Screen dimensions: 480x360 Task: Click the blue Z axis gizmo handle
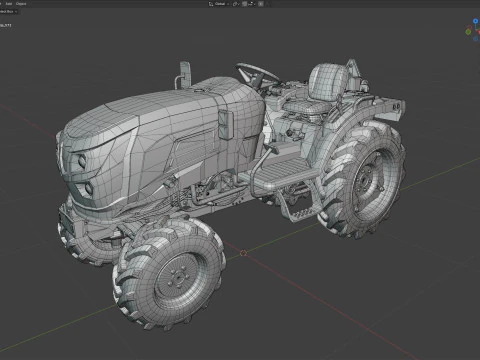[x=475, y=21]
